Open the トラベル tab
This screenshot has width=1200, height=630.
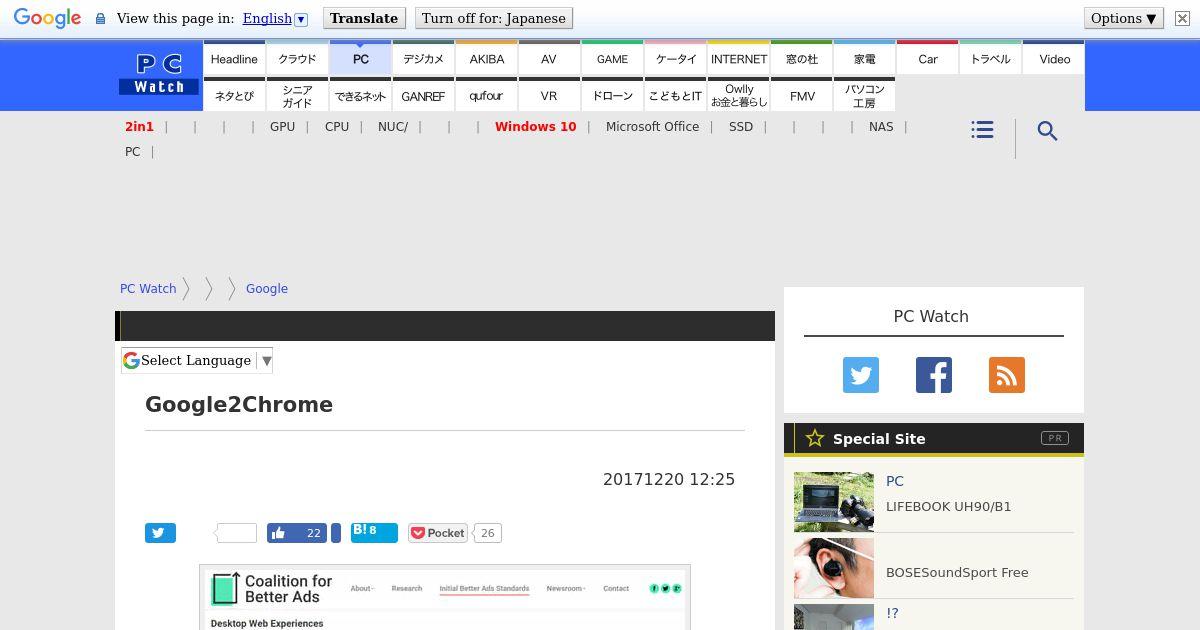(990, 58)
